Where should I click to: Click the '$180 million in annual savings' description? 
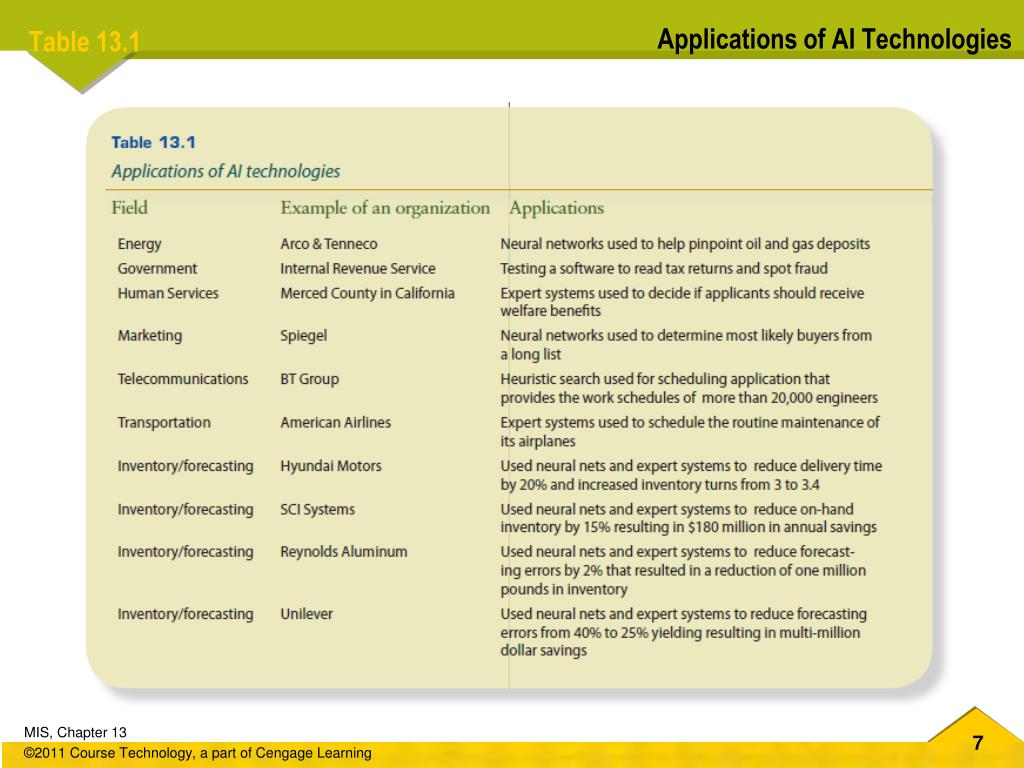click(x=688, y=518)
